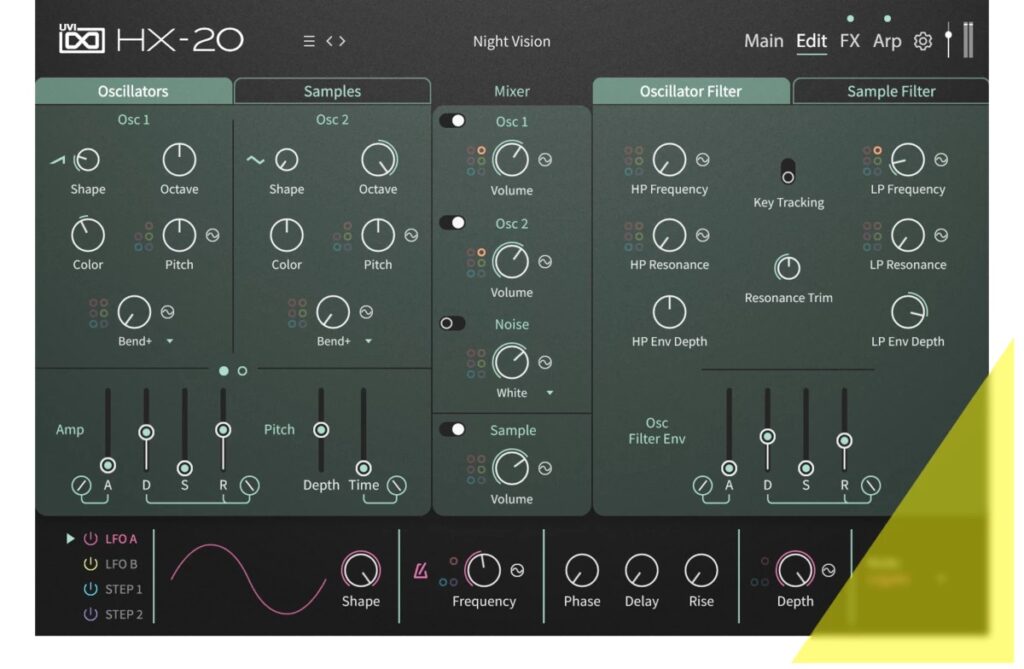
Task: Open Osc 1 Bend+ modulation wave icon
Action: point(168,312)
